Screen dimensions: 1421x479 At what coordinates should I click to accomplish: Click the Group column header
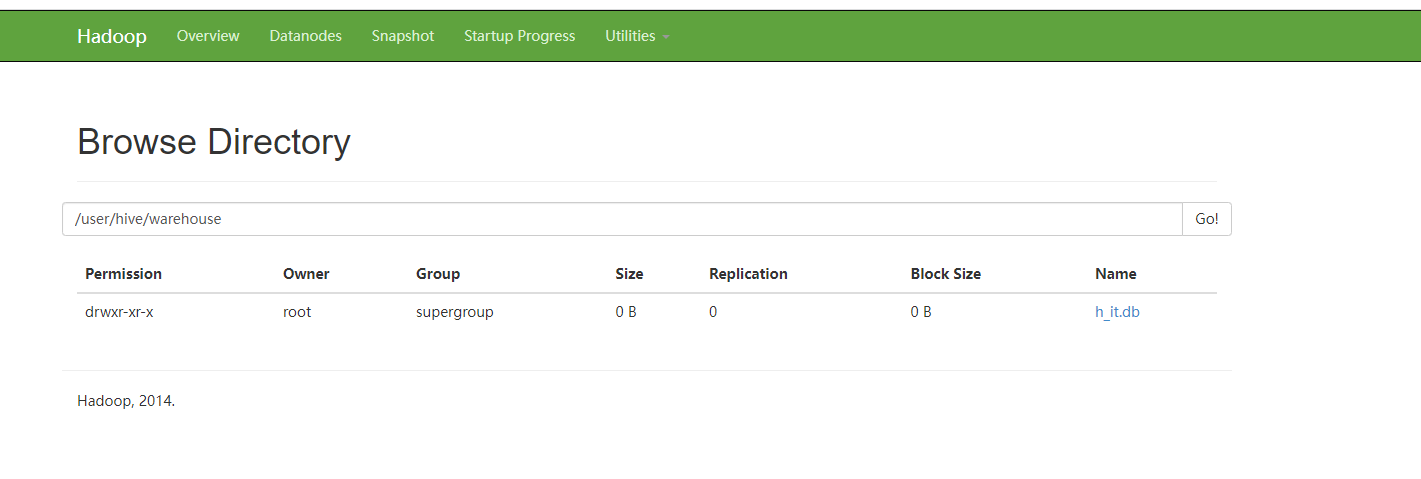(x=438, y=274)
